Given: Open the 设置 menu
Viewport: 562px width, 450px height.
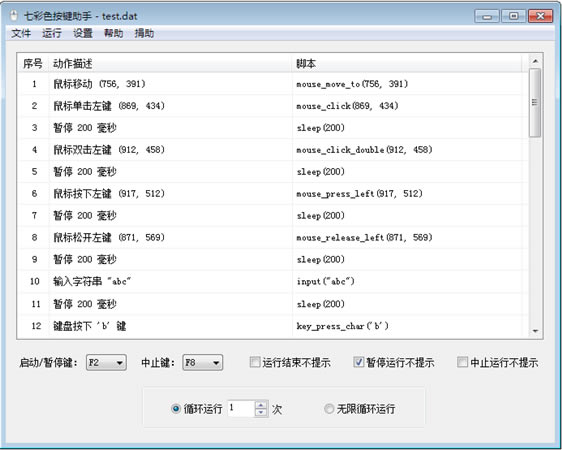Looking at the screenshot, I should pyautogui.click(x=83, y=33).
